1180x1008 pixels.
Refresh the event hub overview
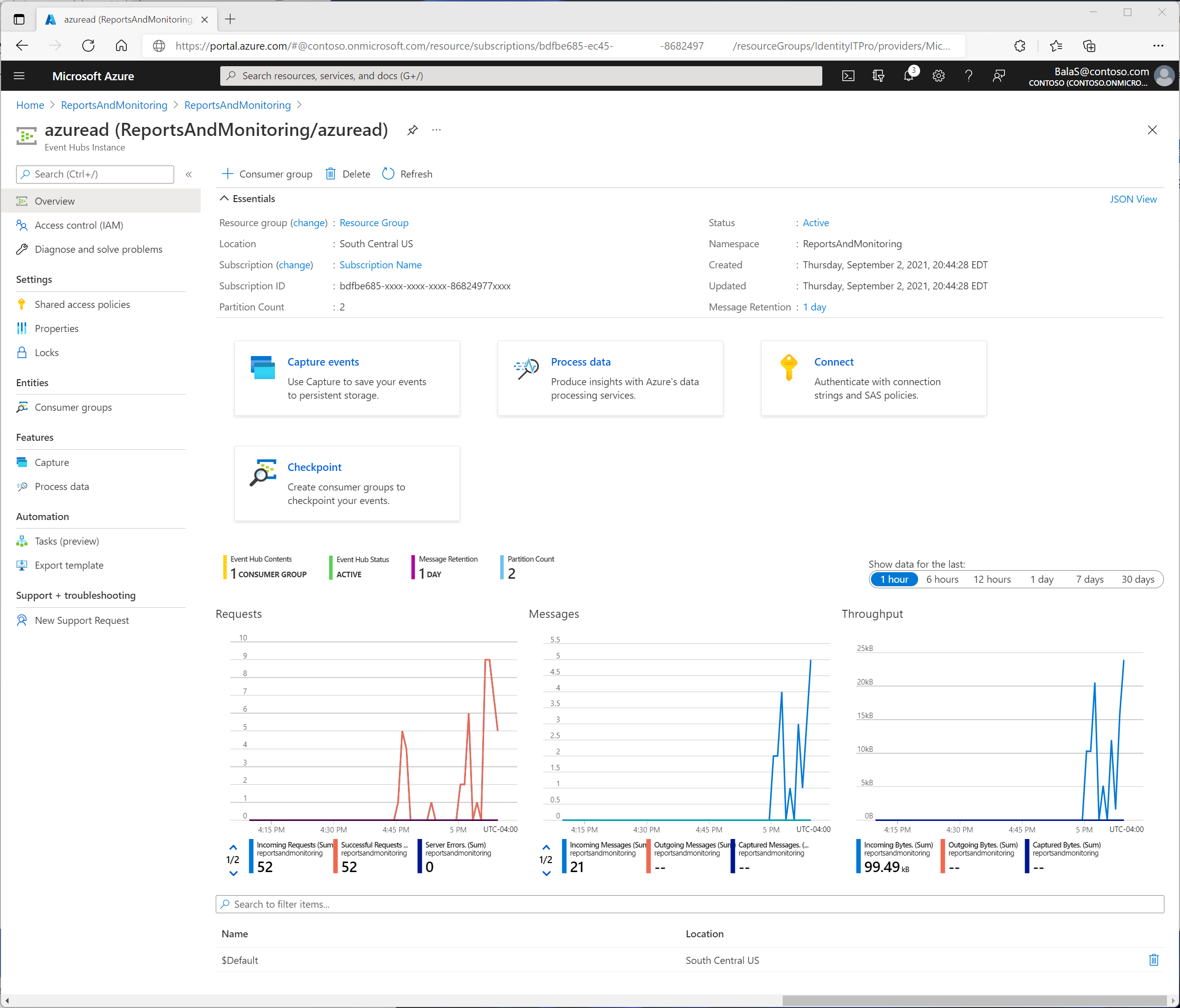pos(406,174)
